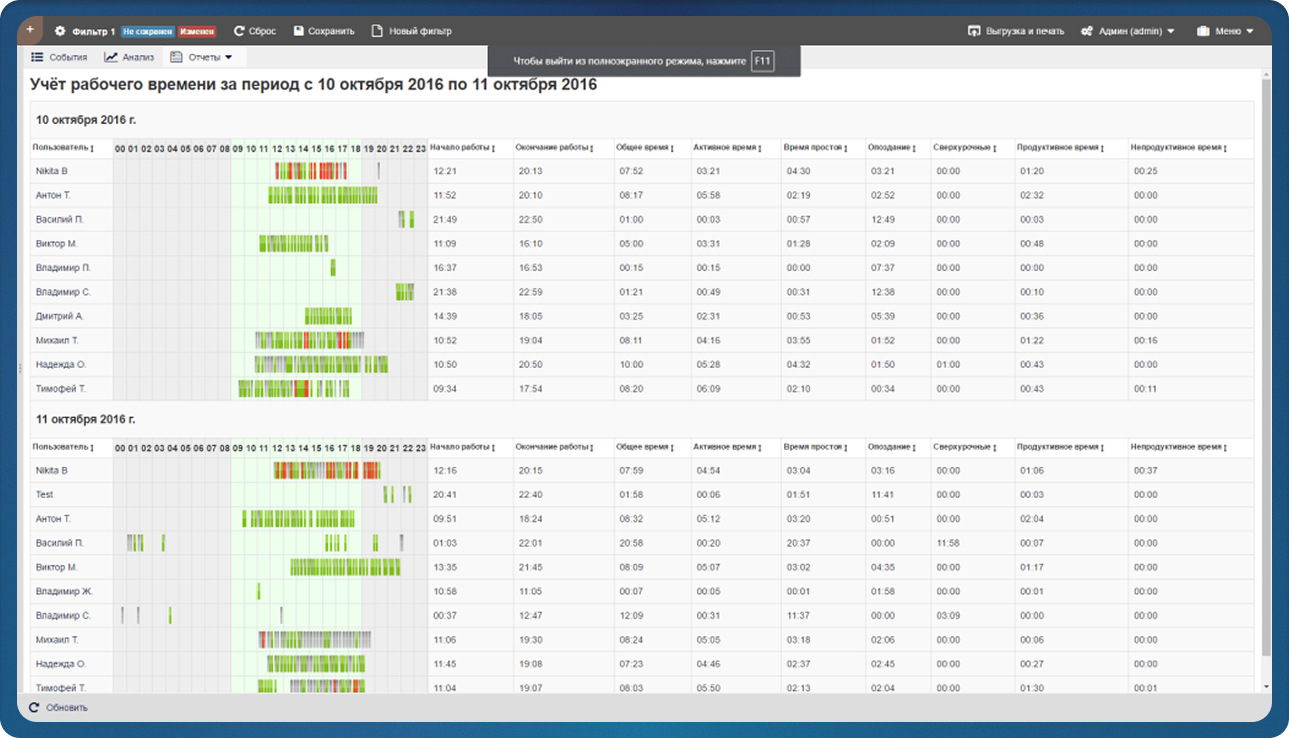Click the Обновить refresh icon at the bottom
The image size is (1289, 738).
[x=35, y=707]
